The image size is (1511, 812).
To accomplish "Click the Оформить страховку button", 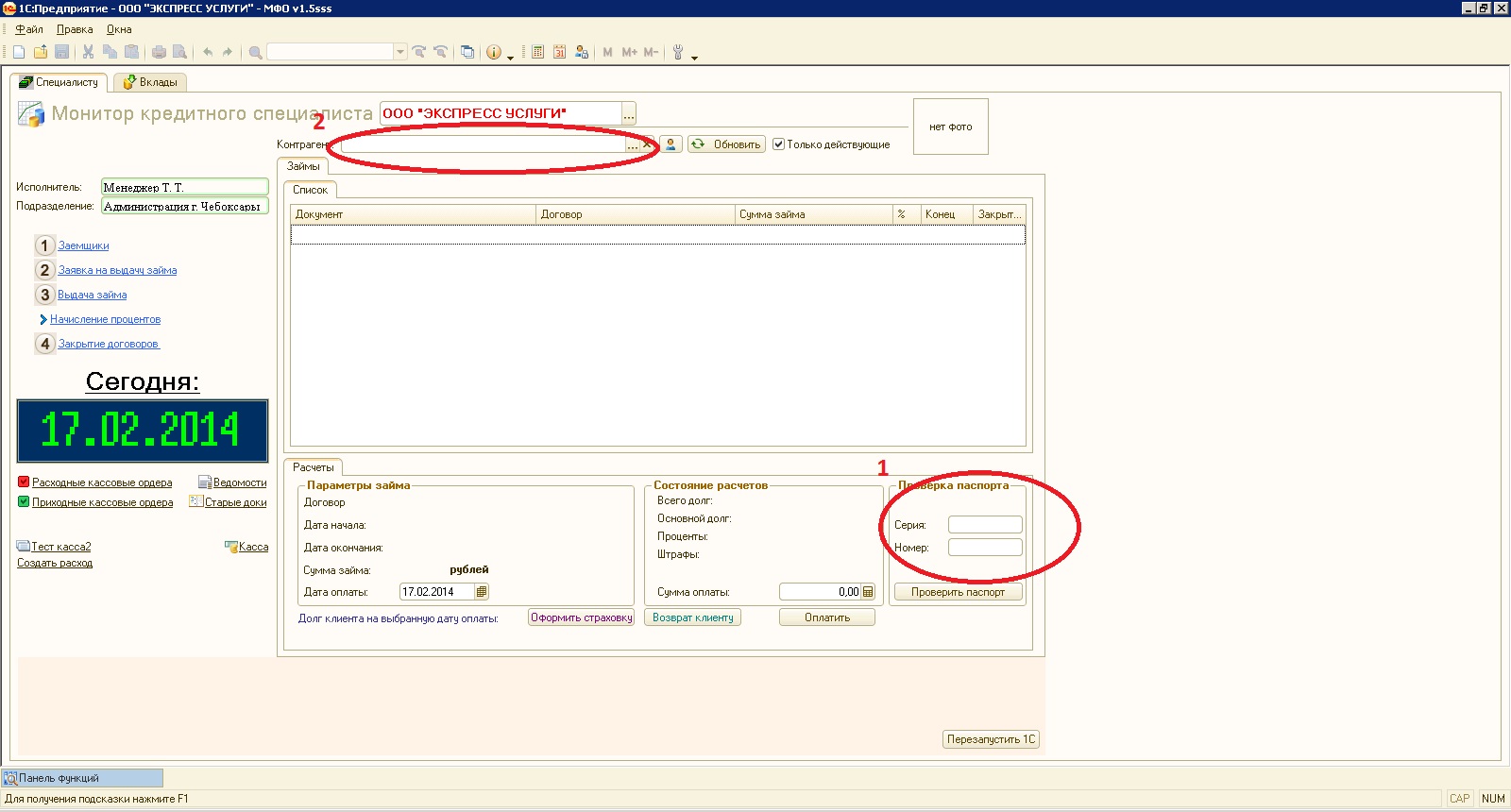I will pos(582,617).
